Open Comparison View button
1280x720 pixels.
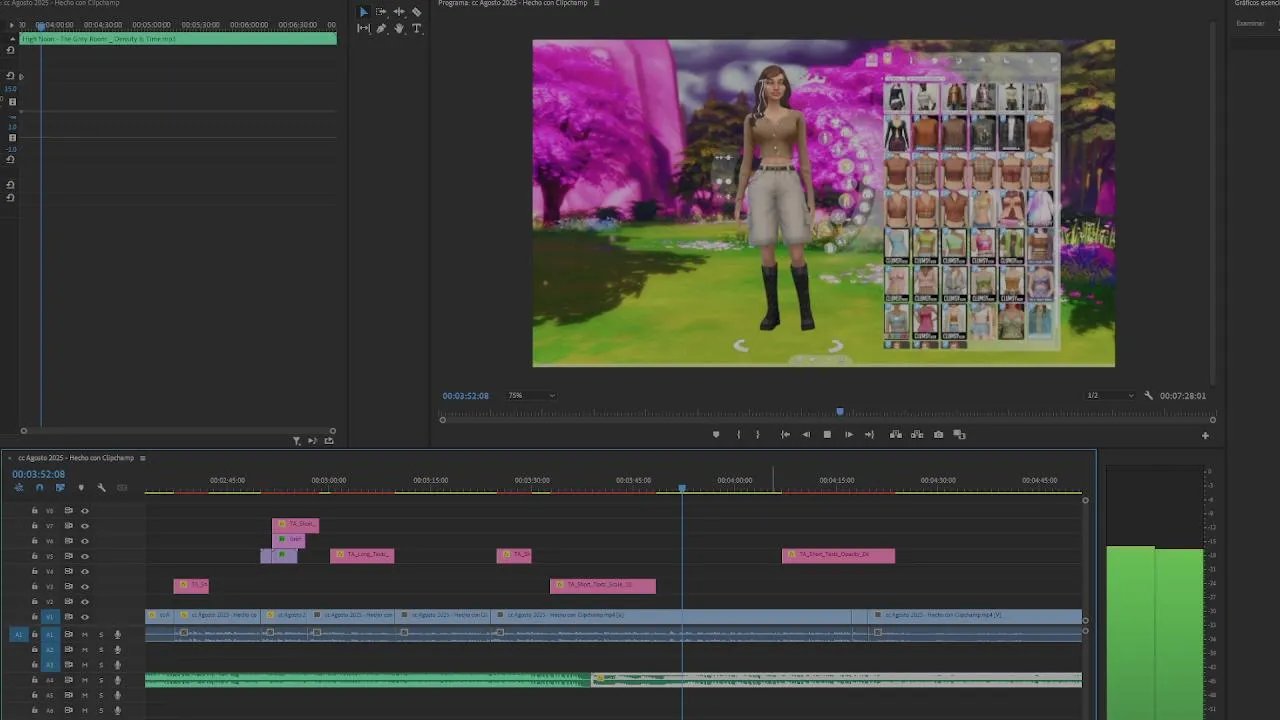click(960, 435)
